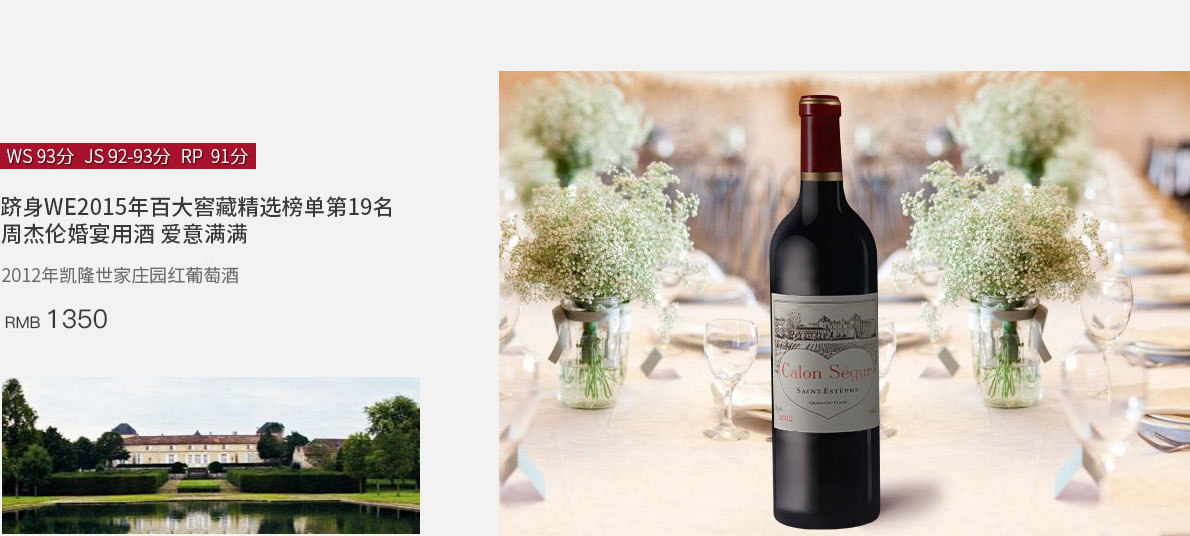
Task: Click the wine glass at far right
Action: tap(1106, 326)
